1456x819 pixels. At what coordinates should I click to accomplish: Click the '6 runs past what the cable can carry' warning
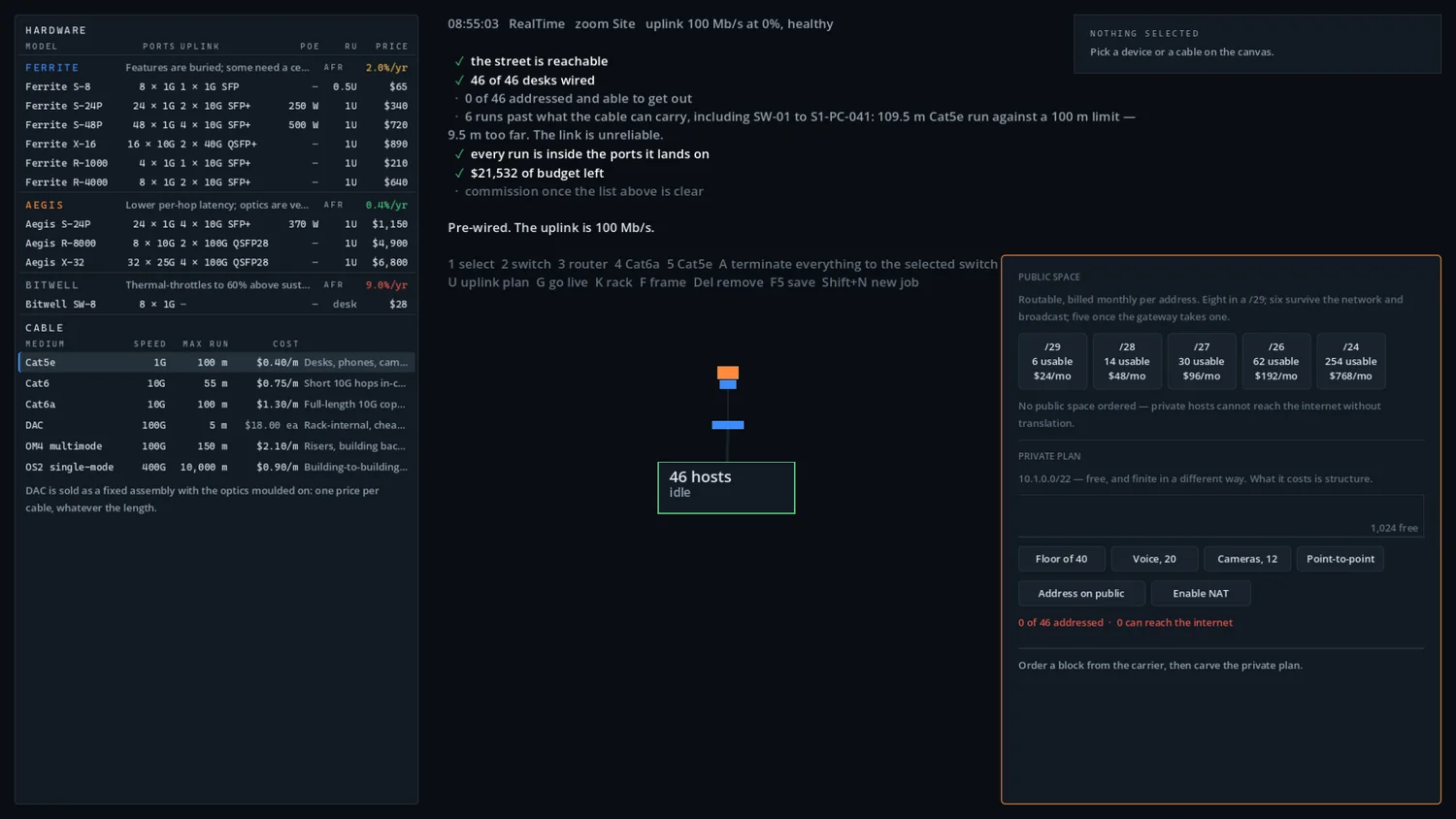tap(791, 125)
